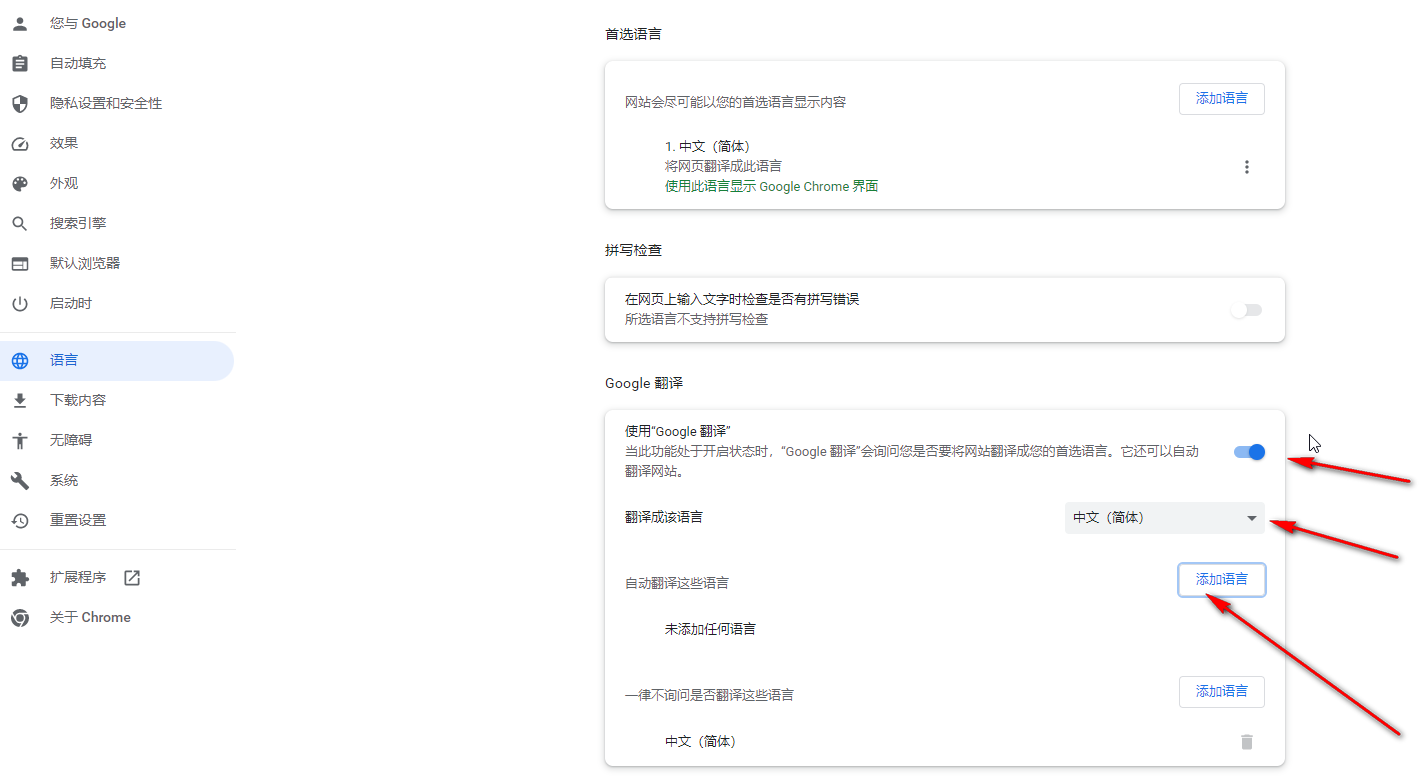Click the 语言 sidebar label
The width and height of the screenshot is (1421, 779).
(x=64, y=360)
